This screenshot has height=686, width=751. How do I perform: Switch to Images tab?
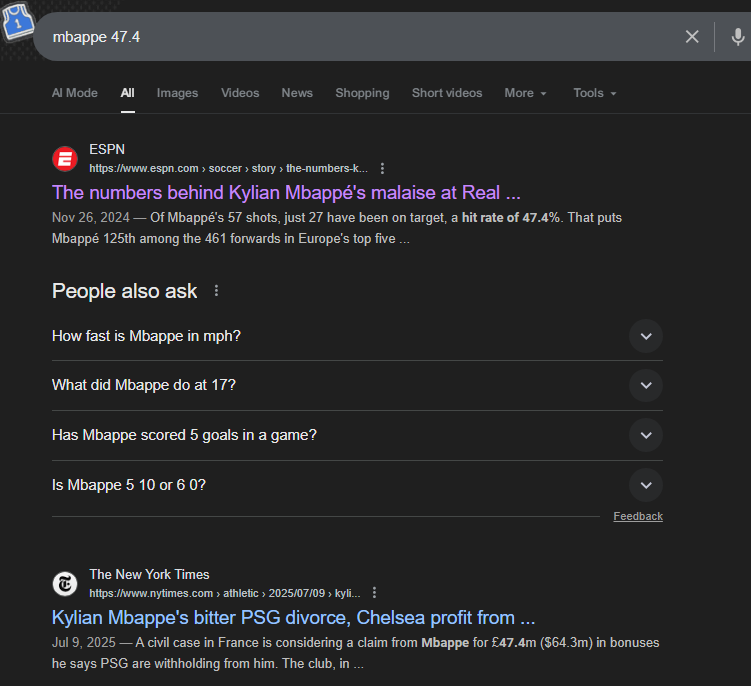(x=177, y=93)
